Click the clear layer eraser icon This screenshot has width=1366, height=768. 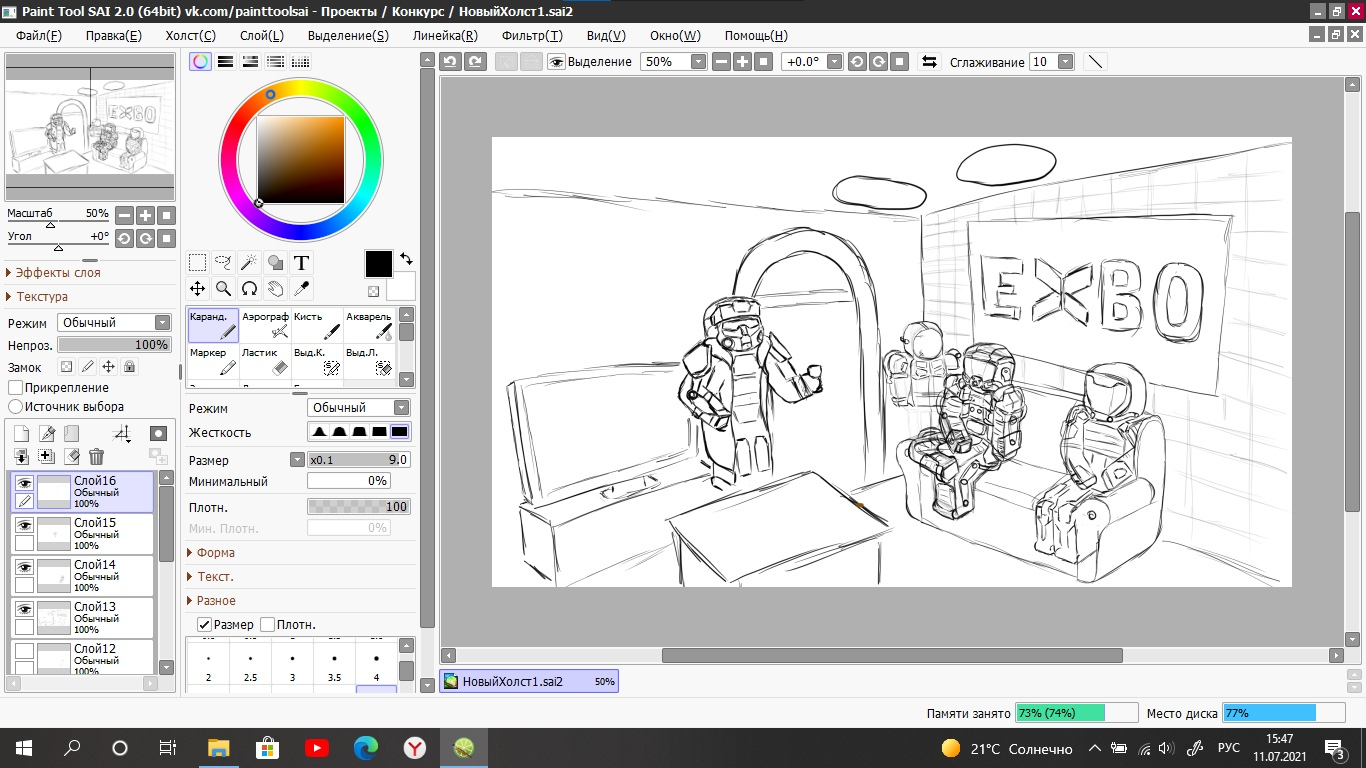tap(71, 457)
